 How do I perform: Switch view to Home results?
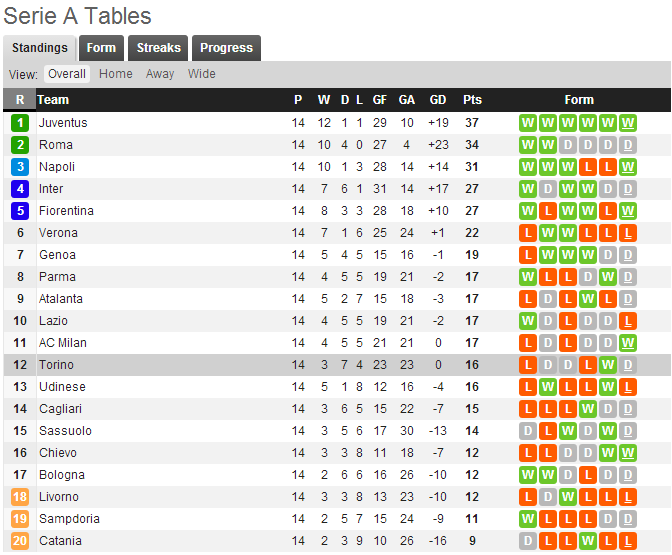[x=116, y=74]
